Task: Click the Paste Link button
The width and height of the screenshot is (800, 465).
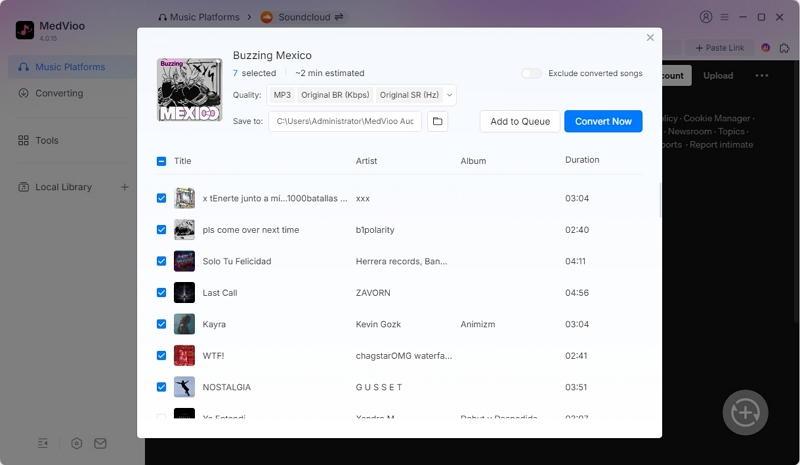Action: tap(719, 47)
